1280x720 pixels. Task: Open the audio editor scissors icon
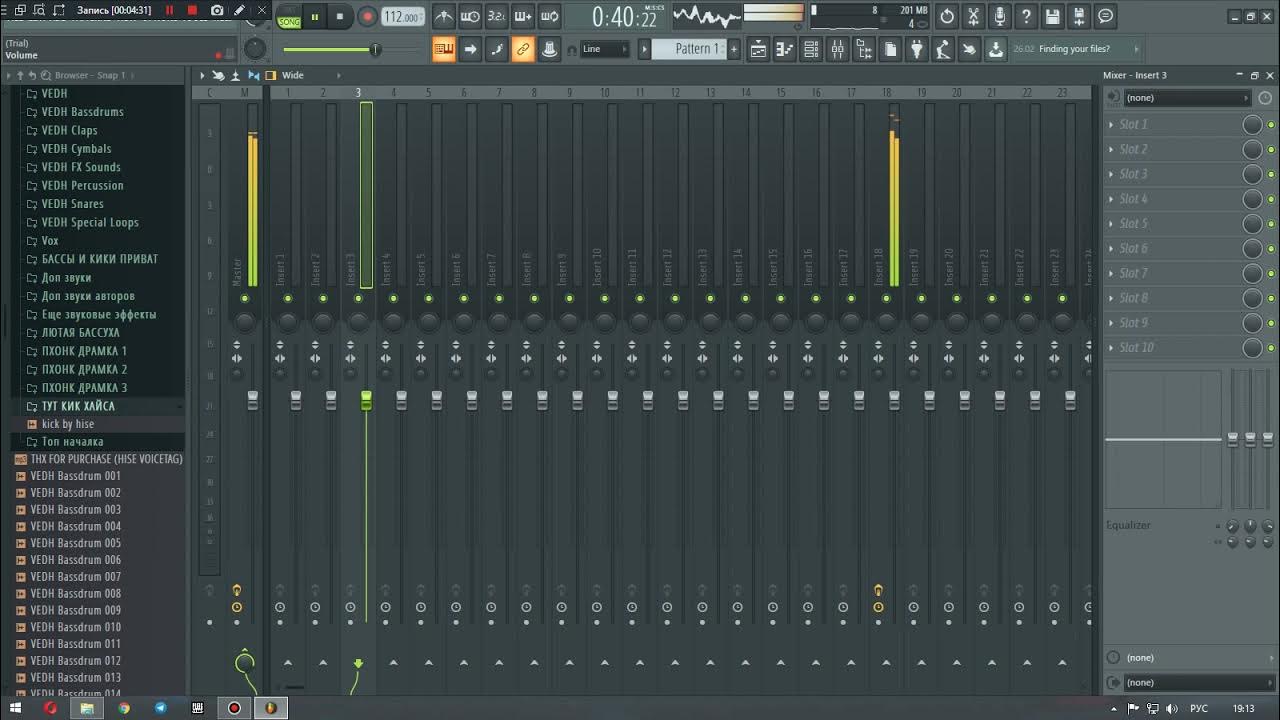coord(973,16)
